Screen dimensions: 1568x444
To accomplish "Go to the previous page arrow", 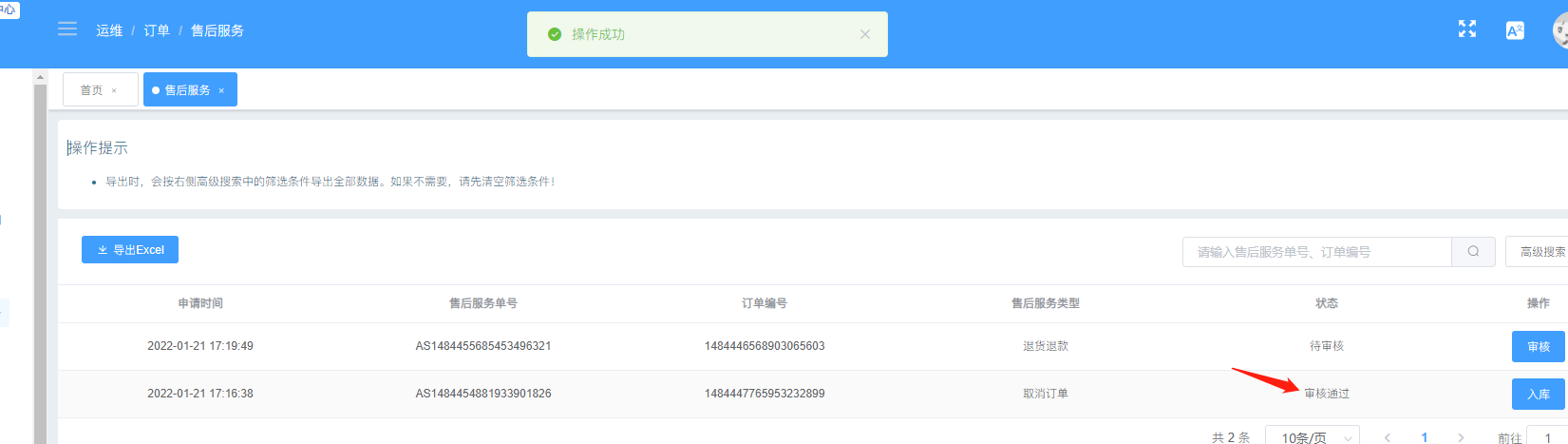I will (x=1388, y=437).
